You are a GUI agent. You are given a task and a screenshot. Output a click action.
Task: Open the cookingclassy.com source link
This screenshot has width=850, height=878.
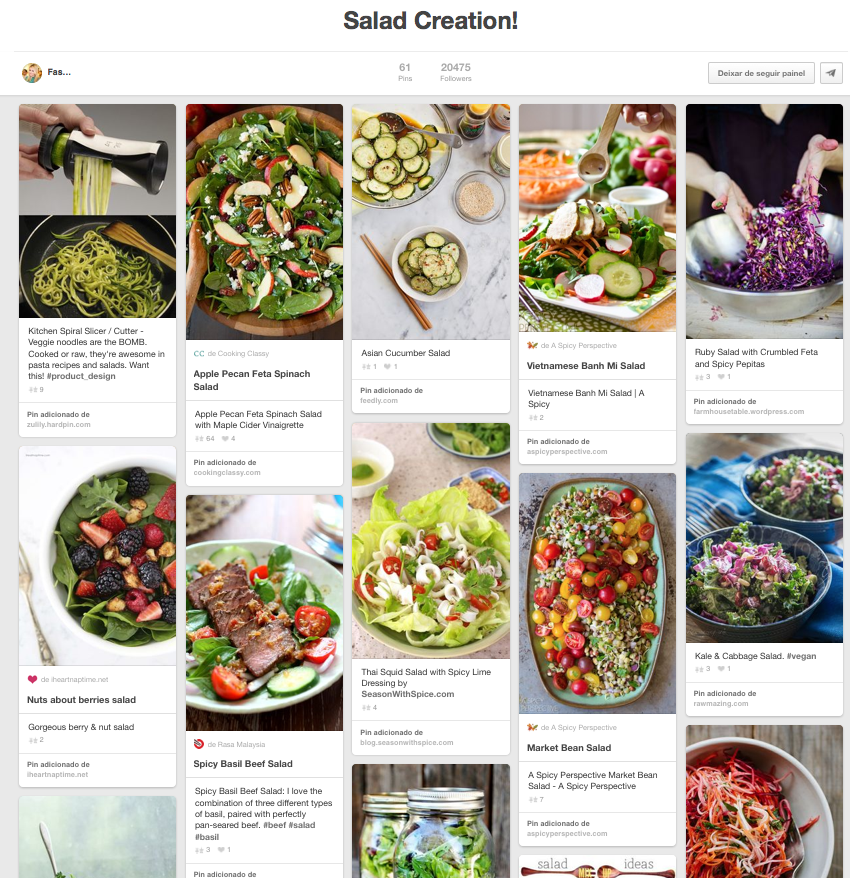pos(227,473)
